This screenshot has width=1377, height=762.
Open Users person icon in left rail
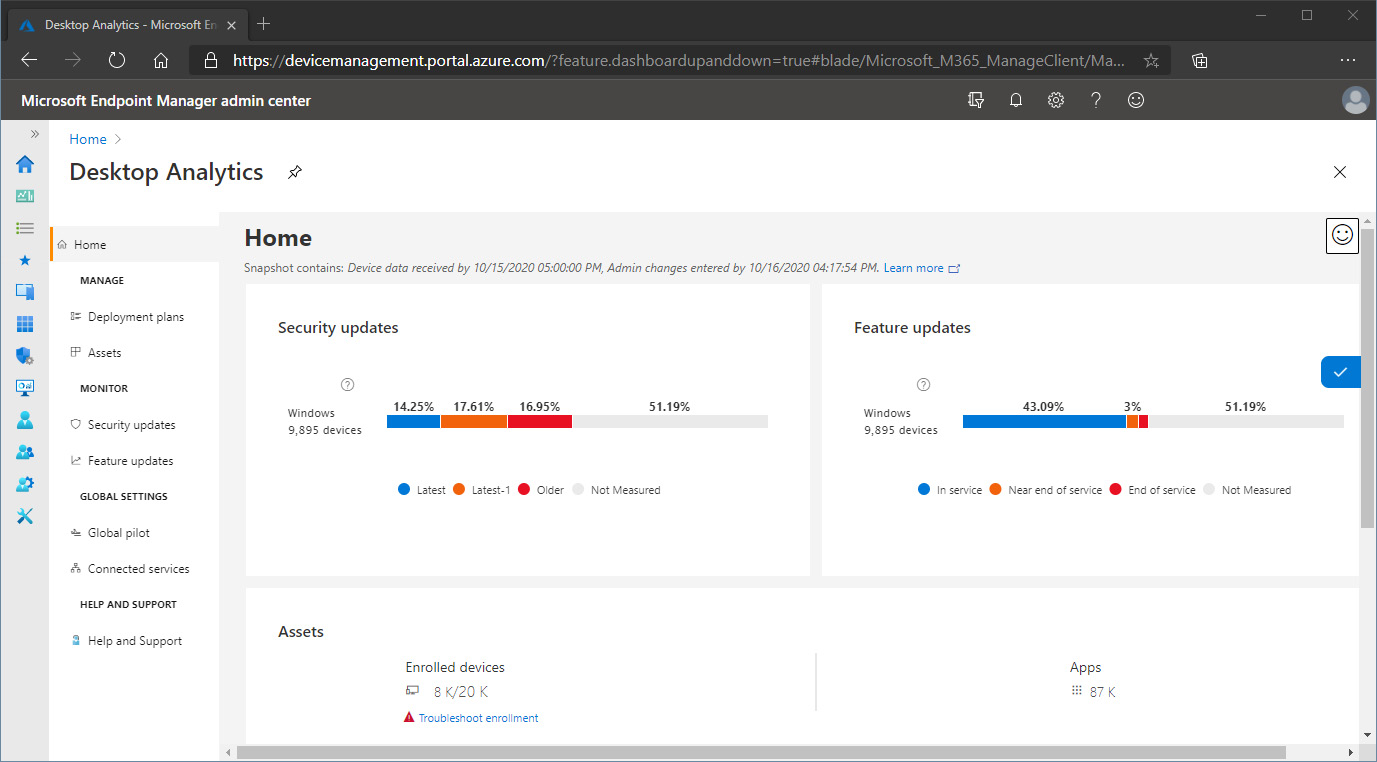click(25, 420)
